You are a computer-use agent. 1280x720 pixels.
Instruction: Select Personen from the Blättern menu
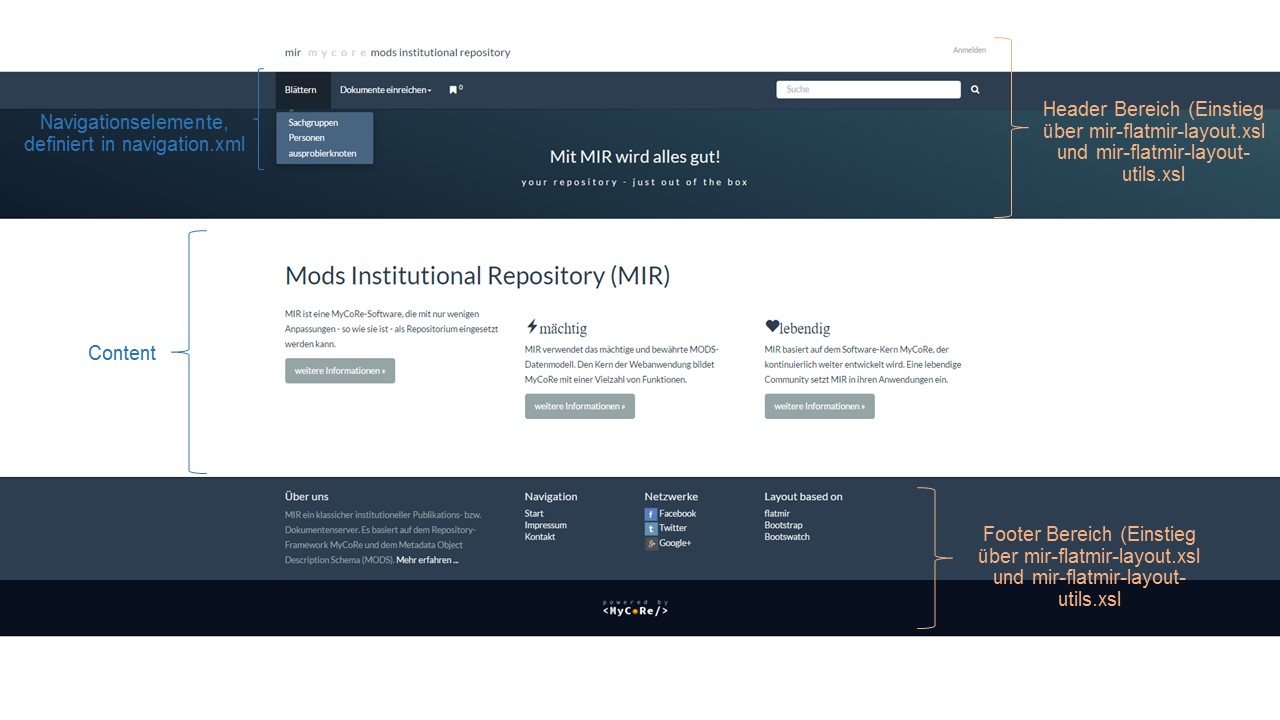pyautogui.click(x=306, y=138)
